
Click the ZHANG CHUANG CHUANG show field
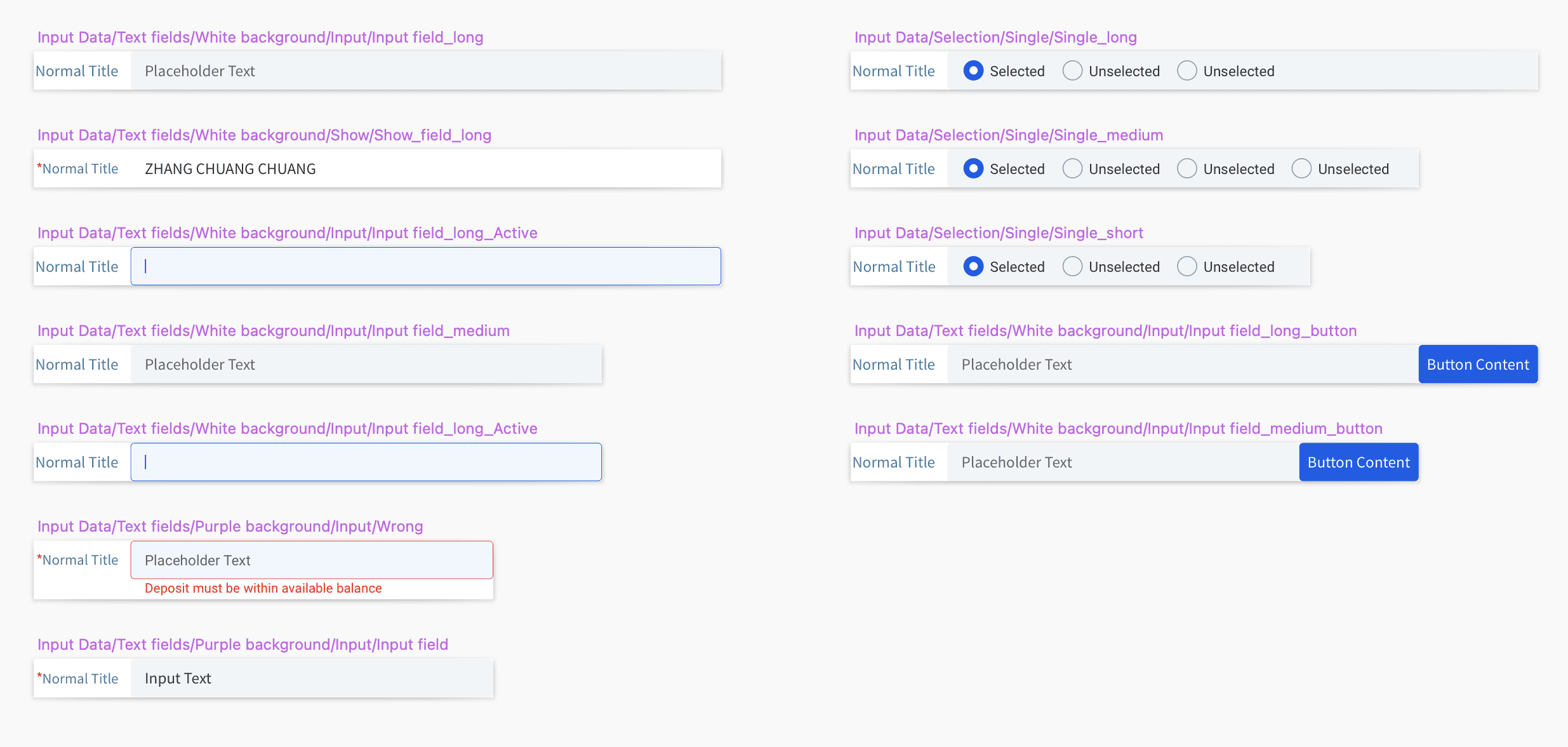pos(426,168)
